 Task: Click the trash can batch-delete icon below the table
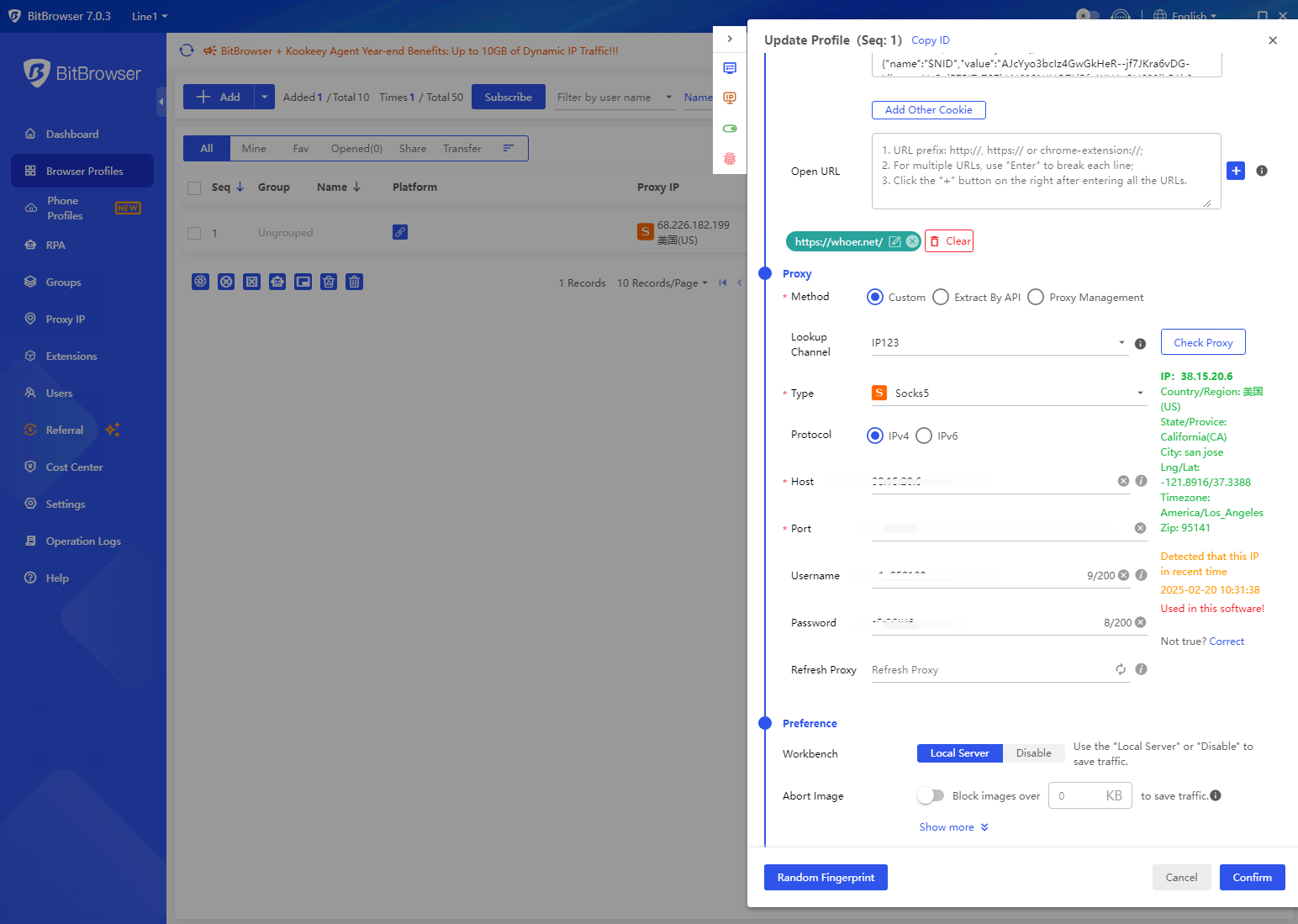click(x=355, y=282)
